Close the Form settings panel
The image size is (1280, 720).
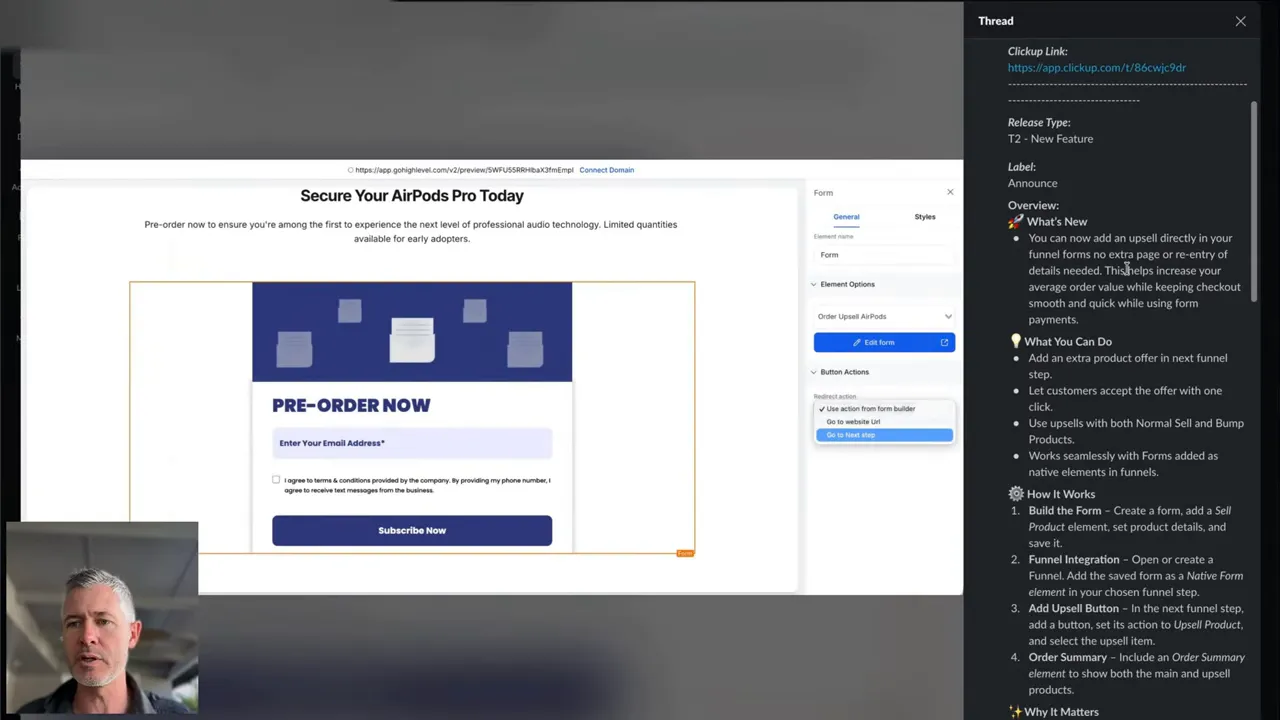(950, 192)
